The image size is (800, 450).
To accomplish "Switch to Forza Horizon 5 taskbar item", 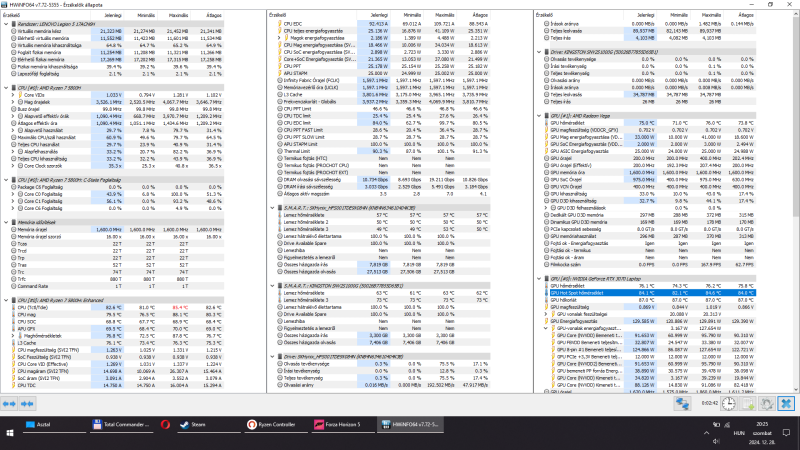I will coord(343,424).
